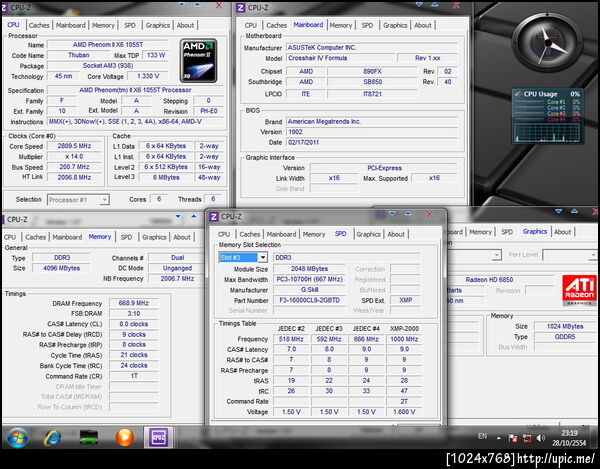Go to SPD tab in the Memory window
The width and height of the screenshot is (600, 469).
pos(126,237)
